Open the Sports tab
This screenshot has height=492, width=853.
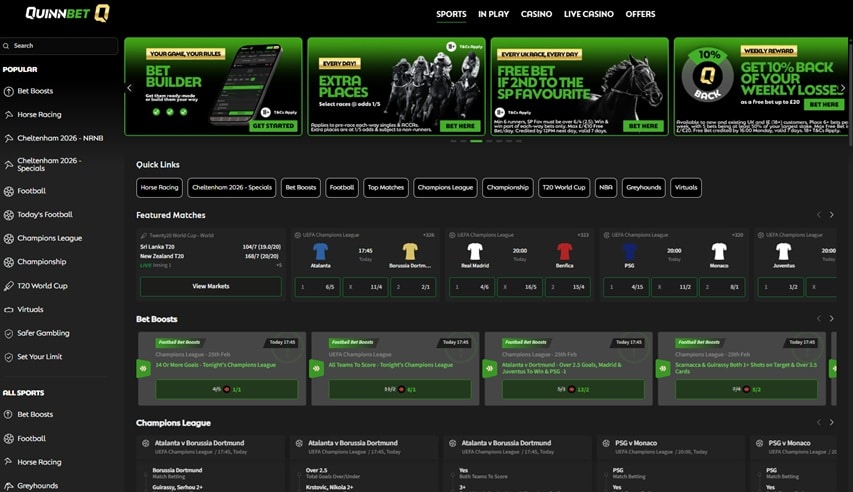pyautogui.click(x=451, y=14)
